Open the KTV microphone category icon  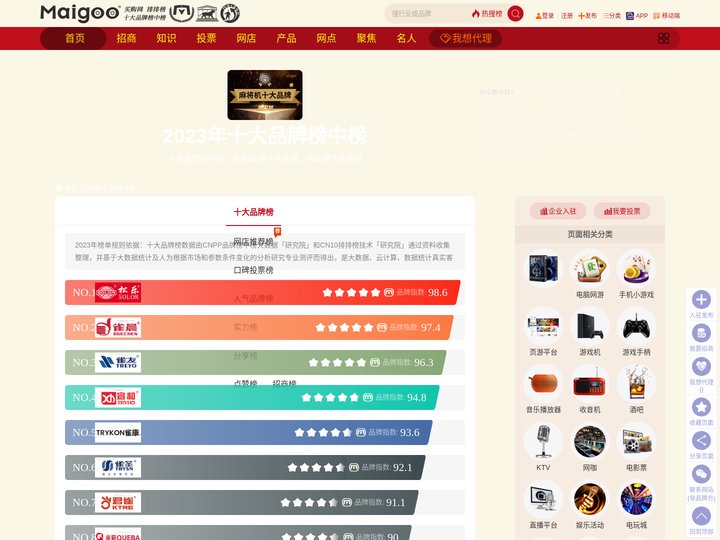(543, 442)
